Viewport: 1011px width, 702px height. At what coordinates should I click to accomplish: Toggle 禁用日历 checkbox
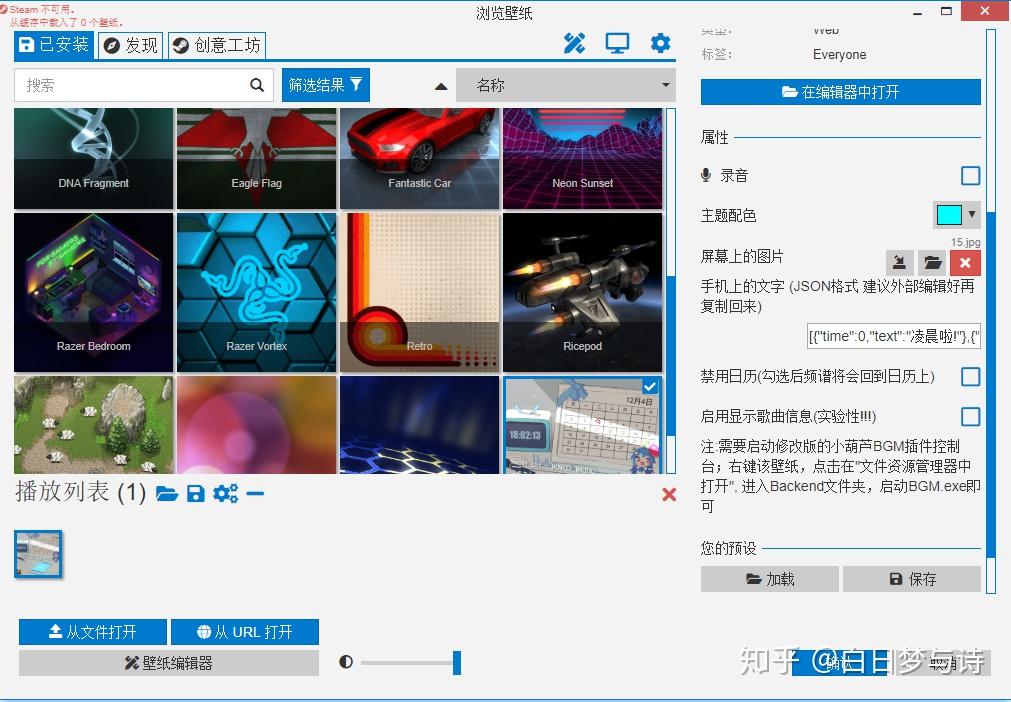coord(970,376)
